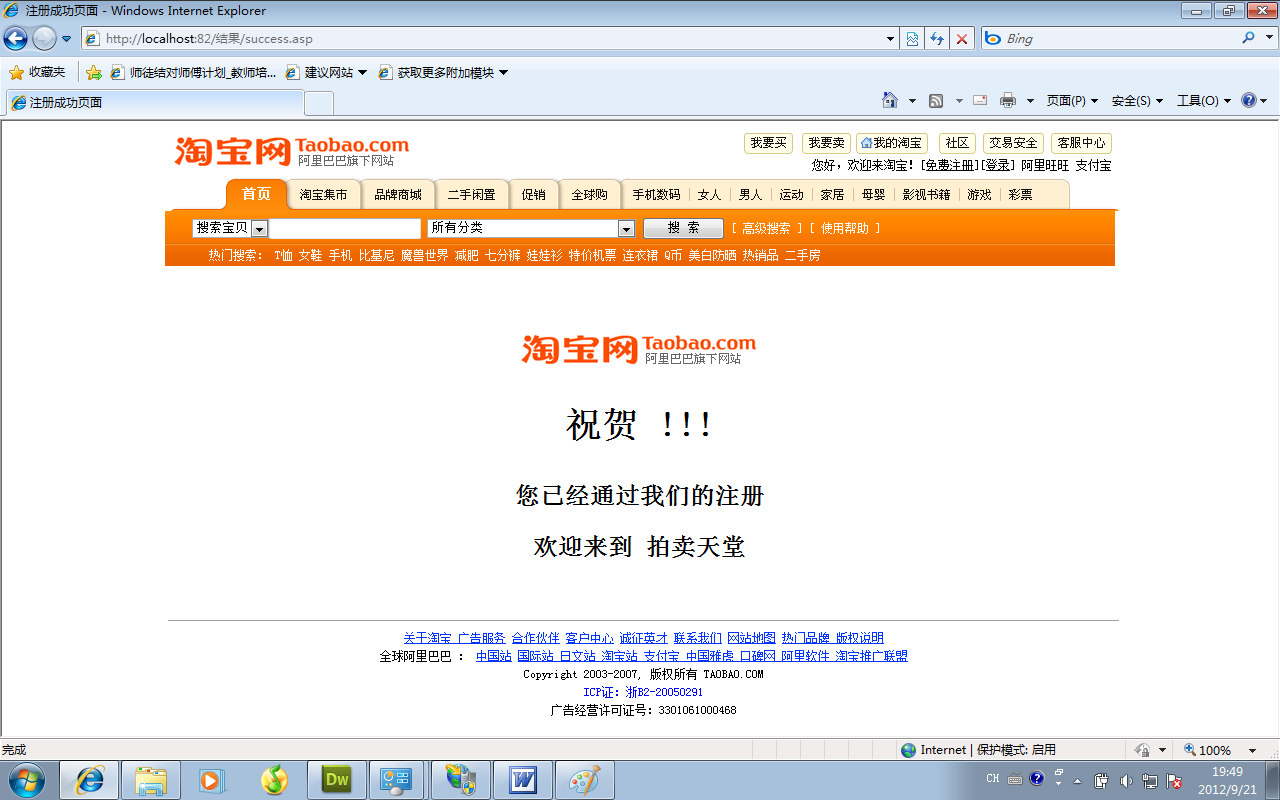Screen dimensions: 1280x800
Task: Open Dreamweaver from the taskbar
Action: coord(337,780)
